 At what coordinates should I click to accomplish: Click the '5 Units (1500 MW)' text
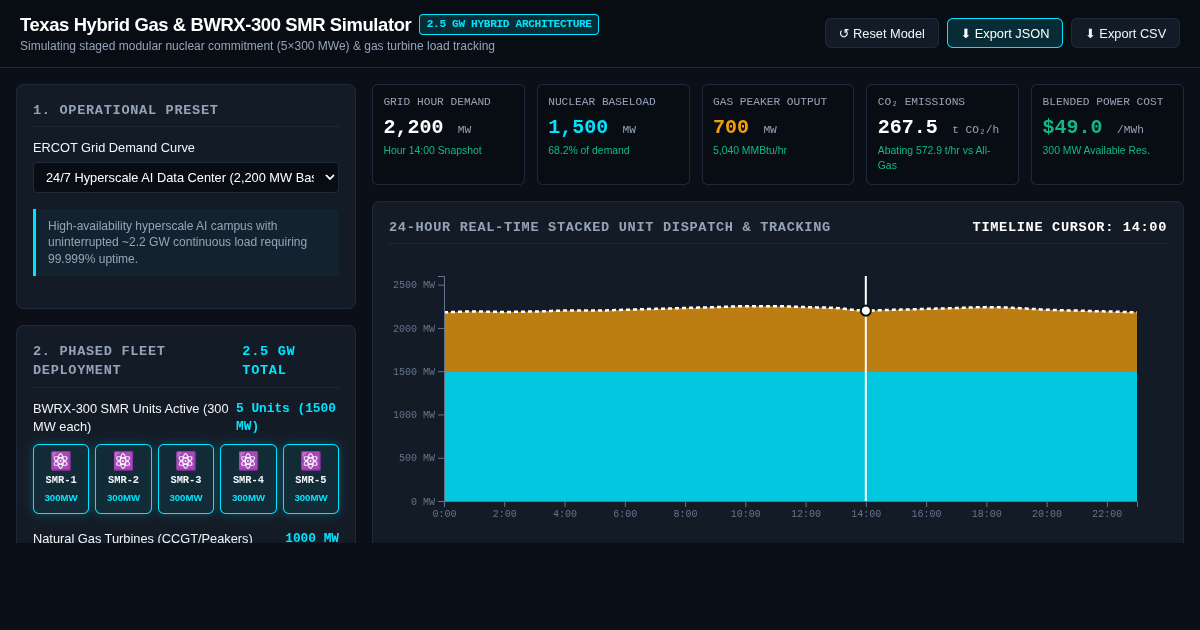pyautogui.click(x=287, y=417)
